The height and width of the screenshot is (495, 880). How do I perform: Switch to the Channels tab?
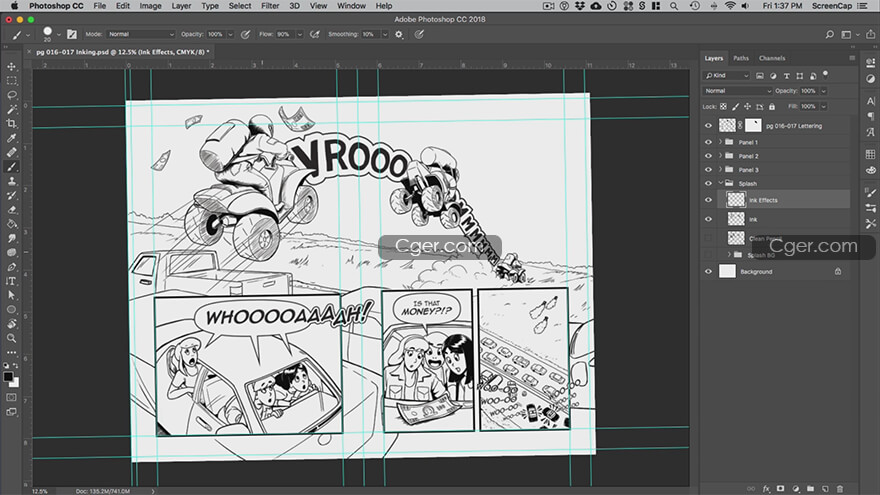click(772, 58)
